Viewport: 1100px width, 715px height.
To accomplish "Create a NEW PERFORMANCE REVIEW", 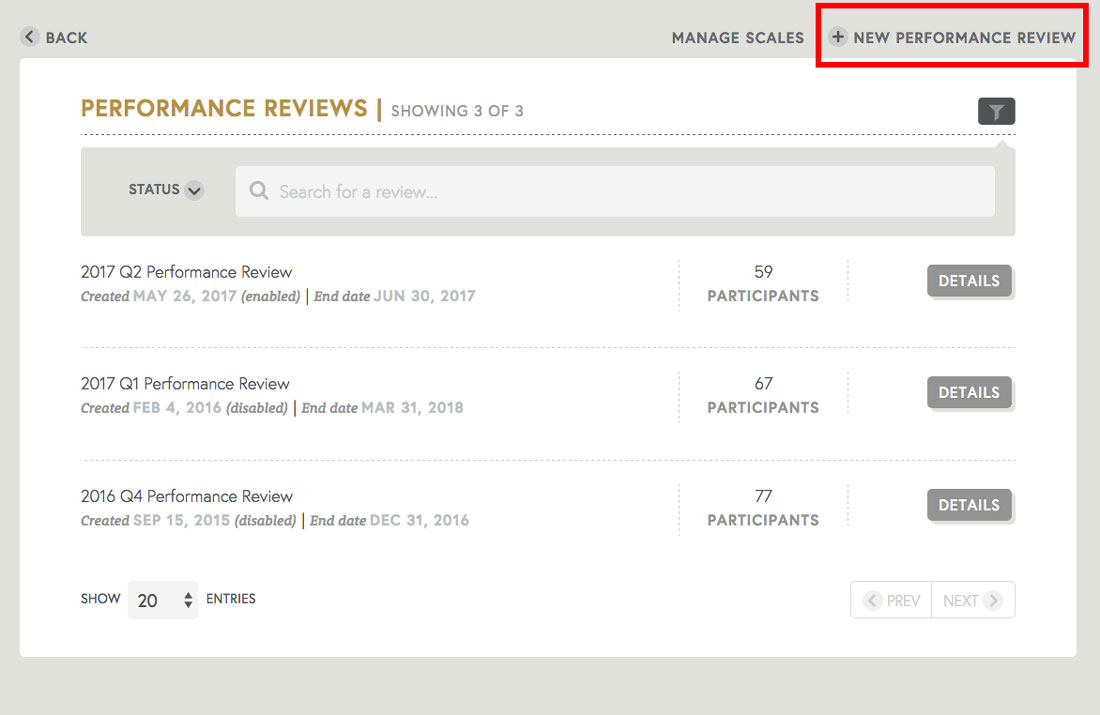I will [950, 37].
